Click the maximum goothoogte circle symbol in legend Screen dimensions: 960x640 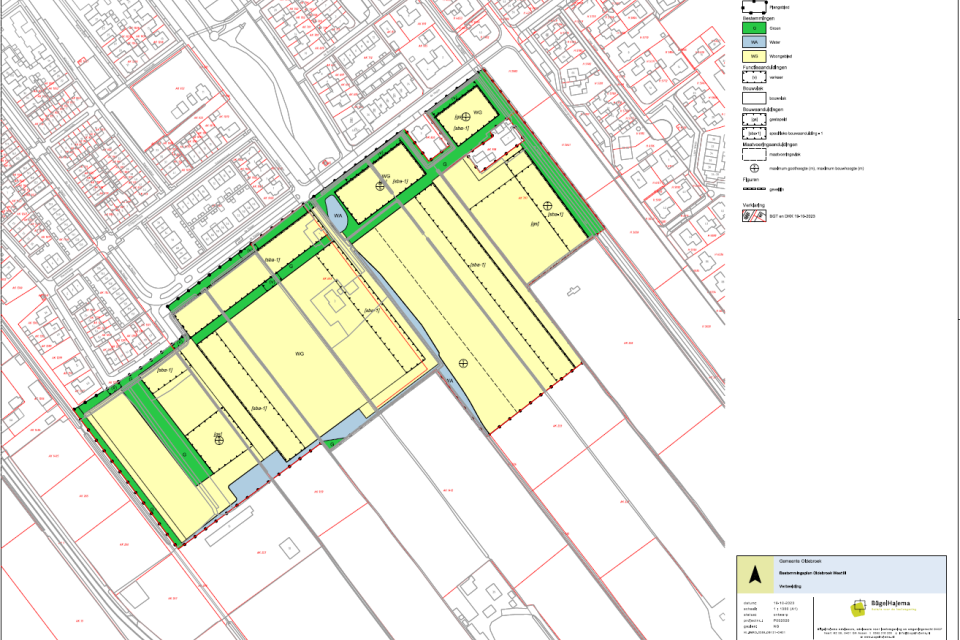click(x=755, y=169)
